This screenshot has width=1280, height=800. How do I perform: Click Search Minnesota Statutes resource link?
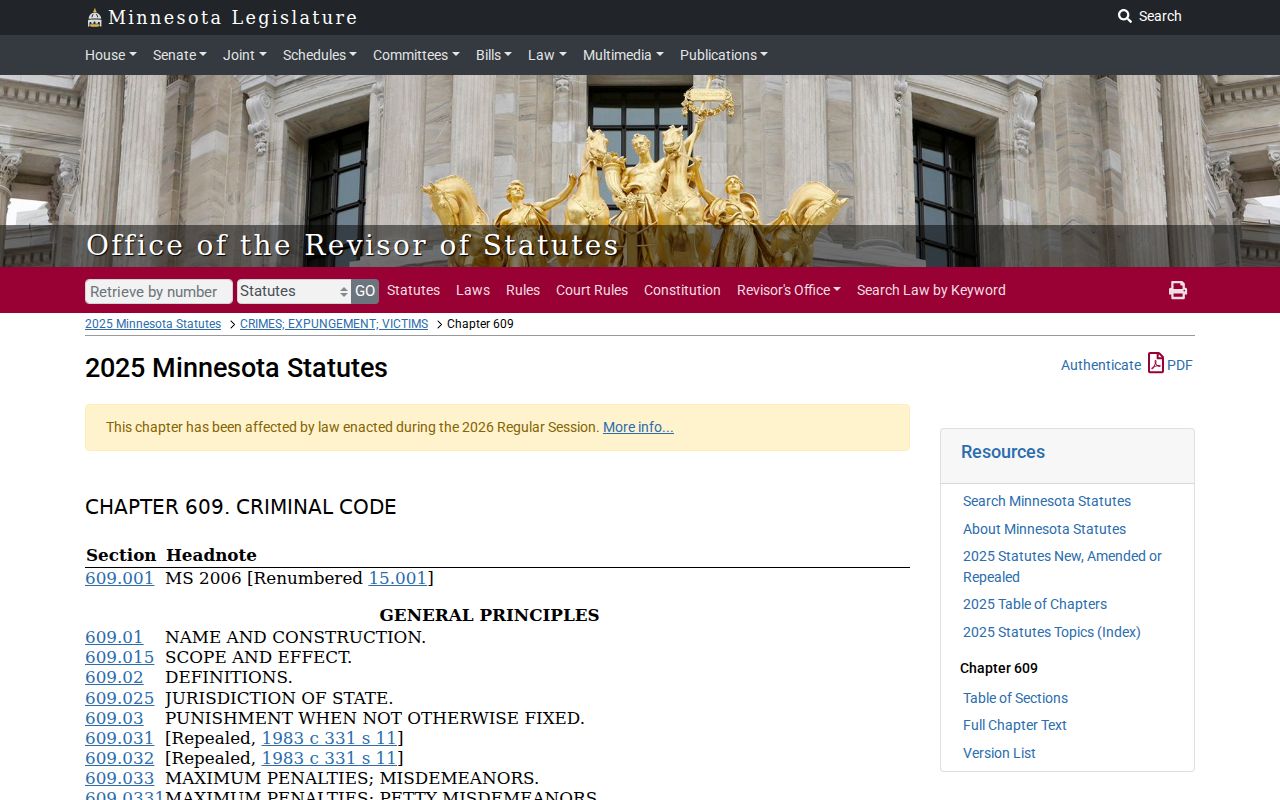(x=1047, y=501)
